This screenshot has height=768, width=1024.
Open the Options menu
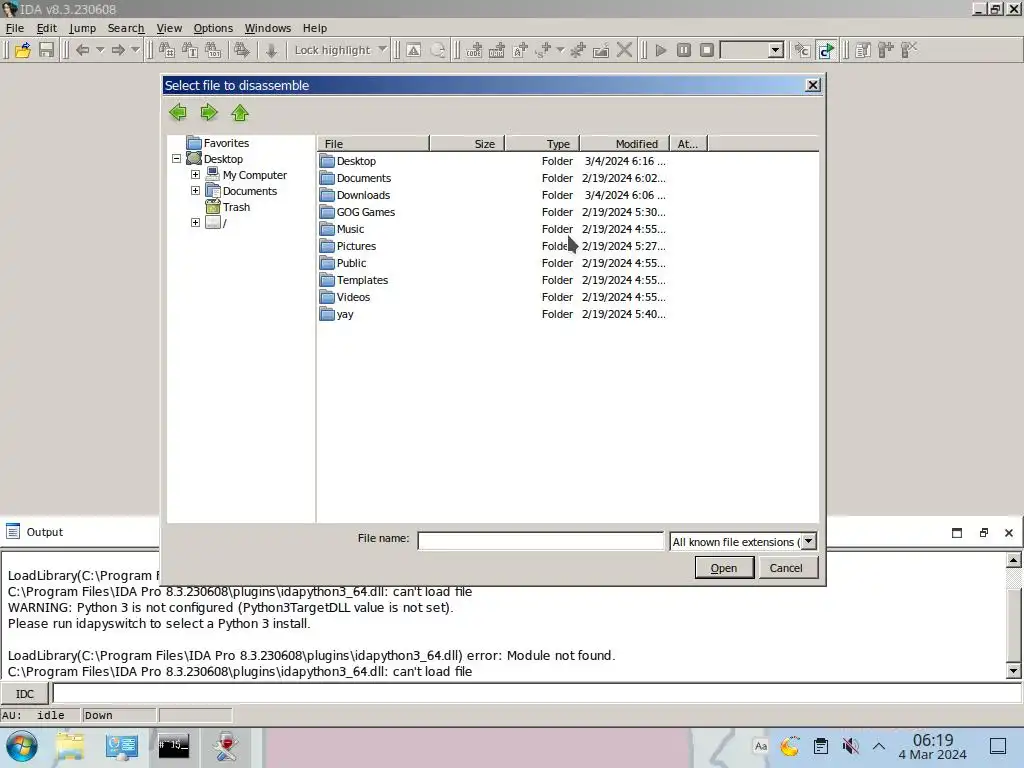pos(213,28)
